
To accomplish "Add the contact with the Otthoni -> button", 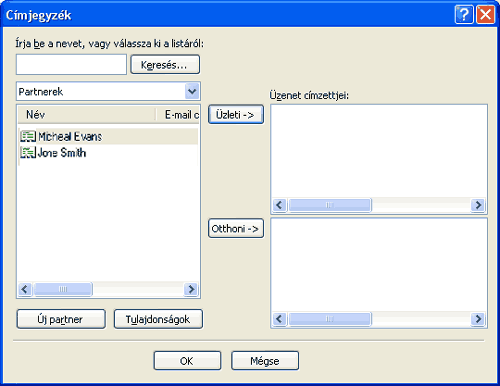I will coord(236,229).
